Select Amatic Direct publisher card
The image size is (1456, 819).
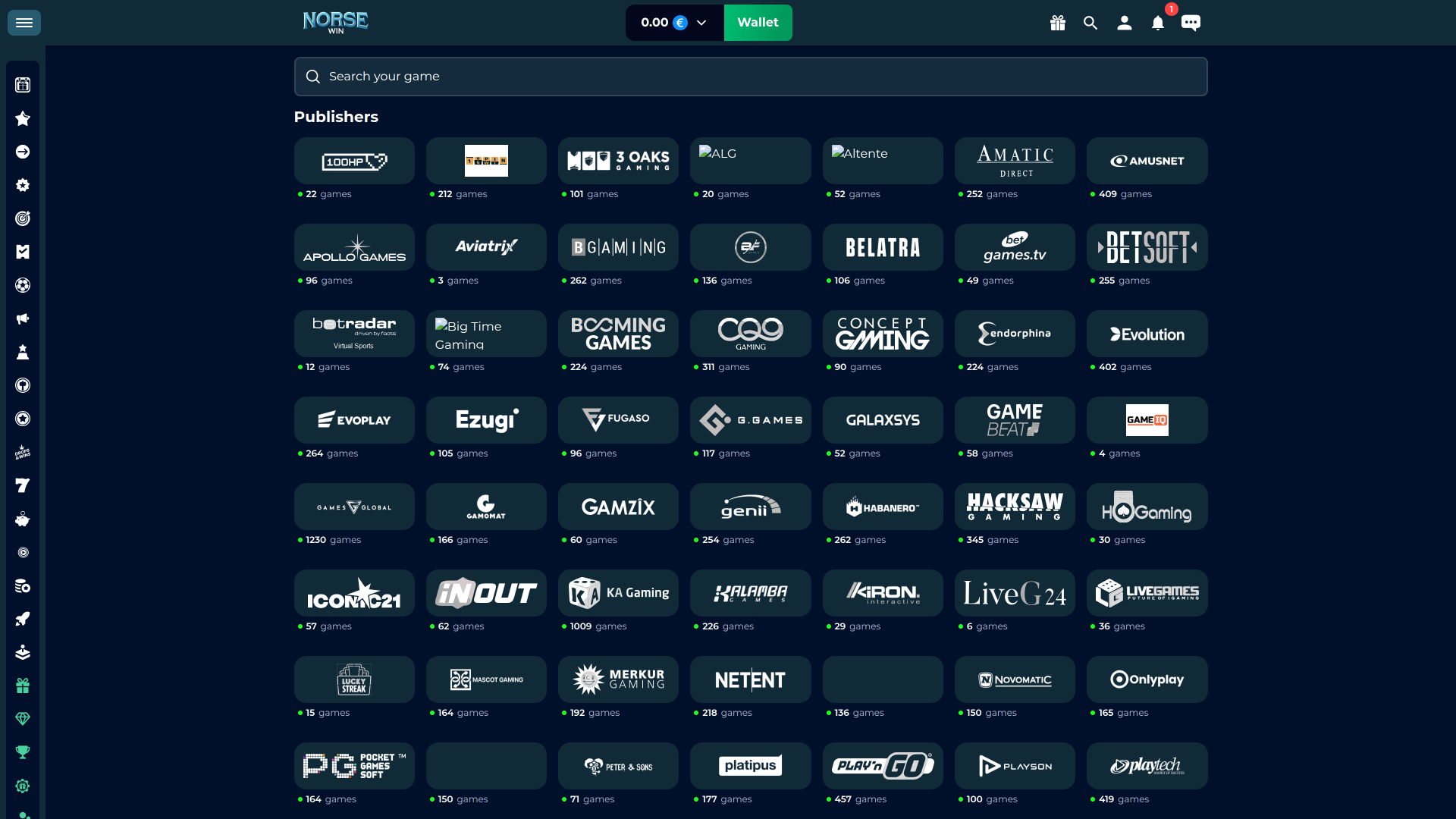tap(1015, 161)
